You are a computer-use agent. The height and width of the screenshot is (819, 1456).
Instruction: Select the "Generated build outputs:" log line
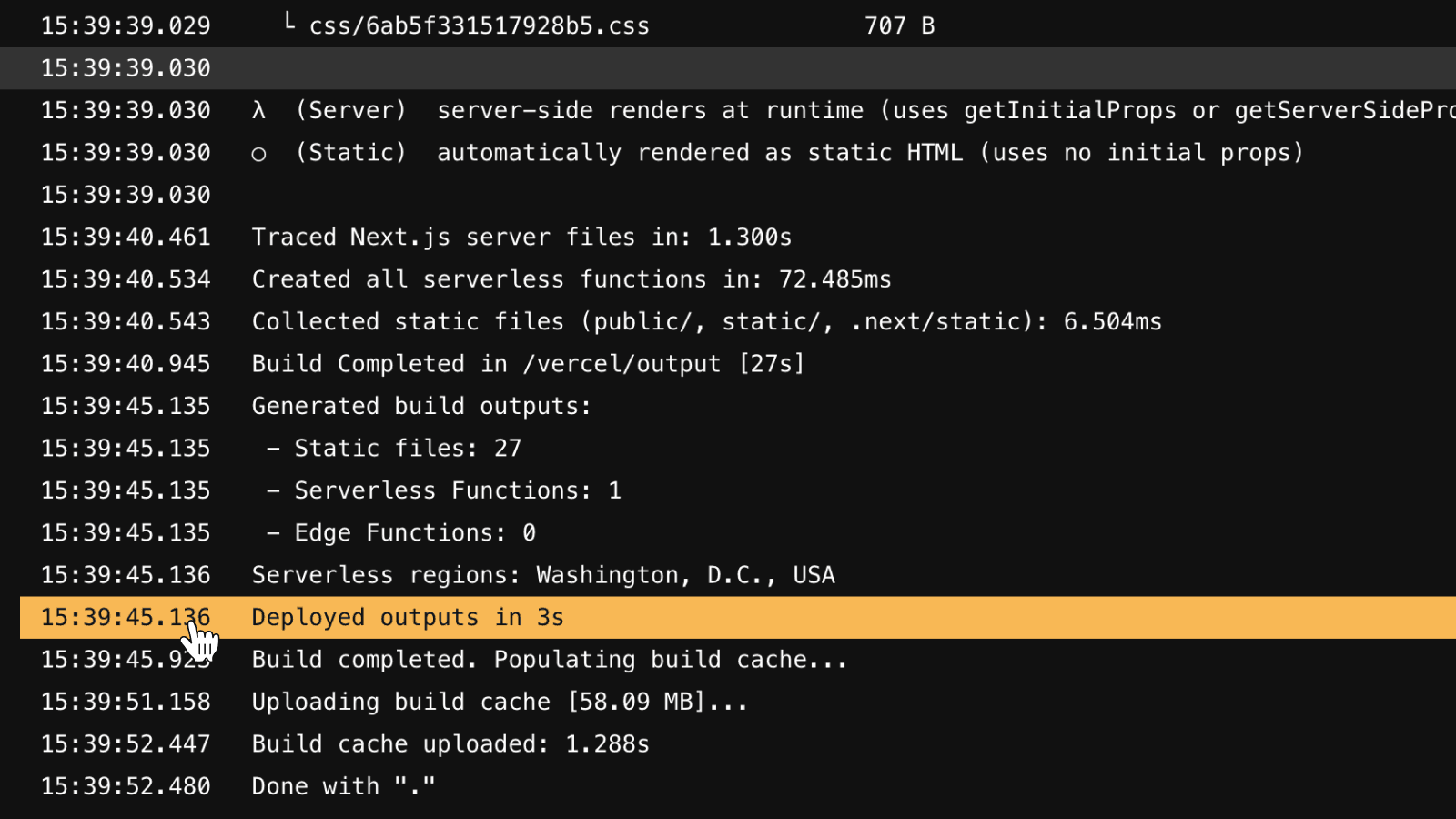click(x=421, y=406)
